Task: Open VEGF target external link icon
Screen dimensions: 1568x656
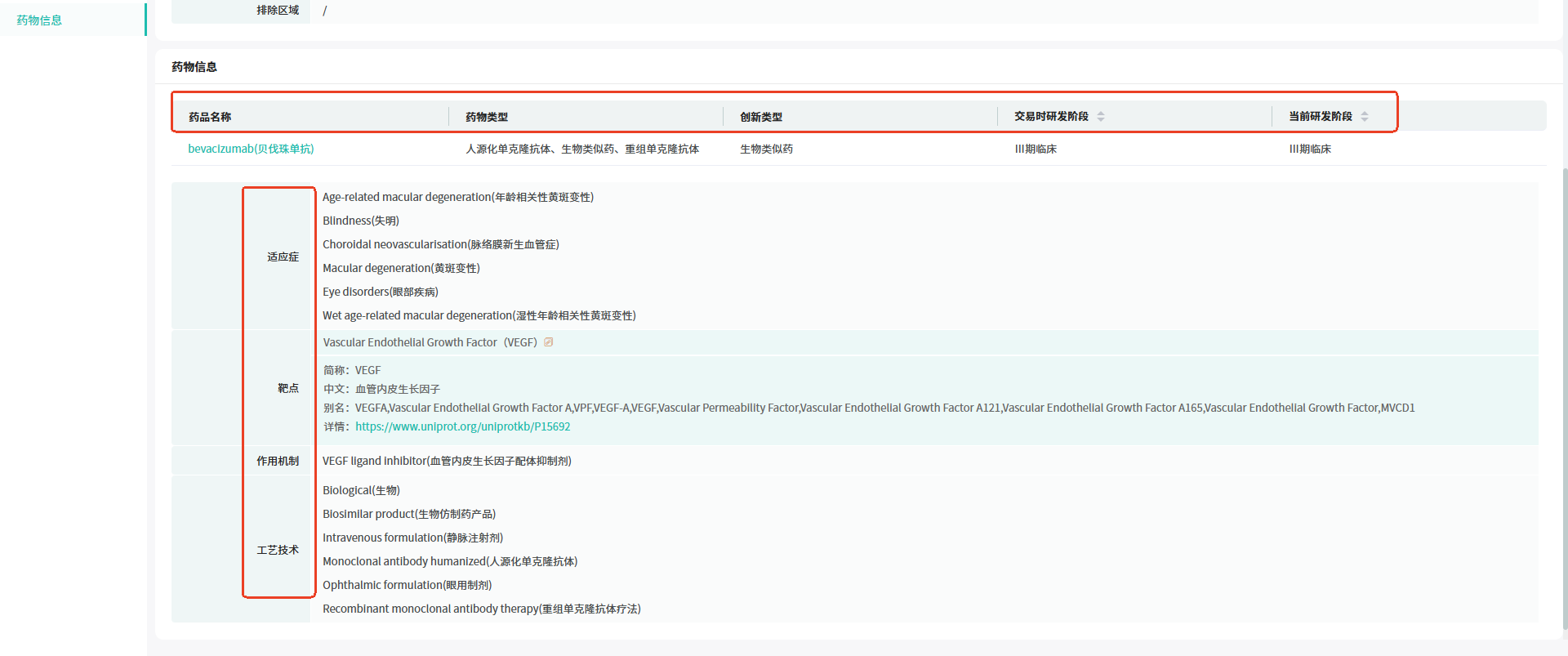Action: click(x=549, y=342)
